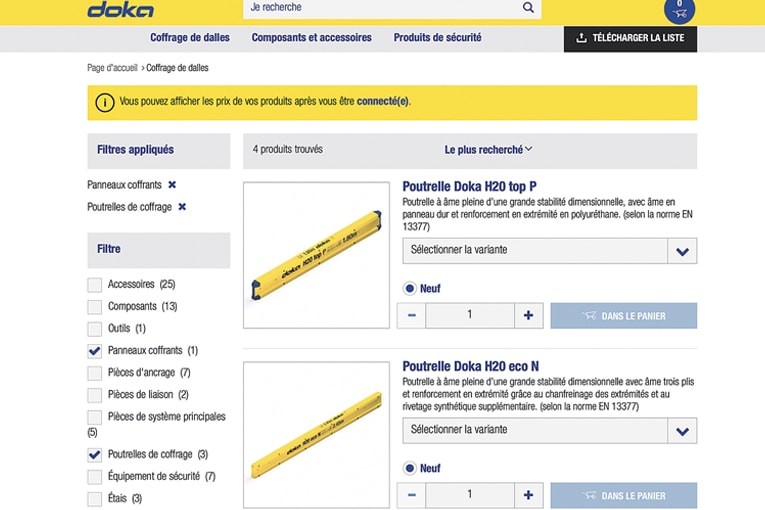765x510 pixels.
Task: Click the Coffrage de dalles breadcrumb
Action: 177,68
